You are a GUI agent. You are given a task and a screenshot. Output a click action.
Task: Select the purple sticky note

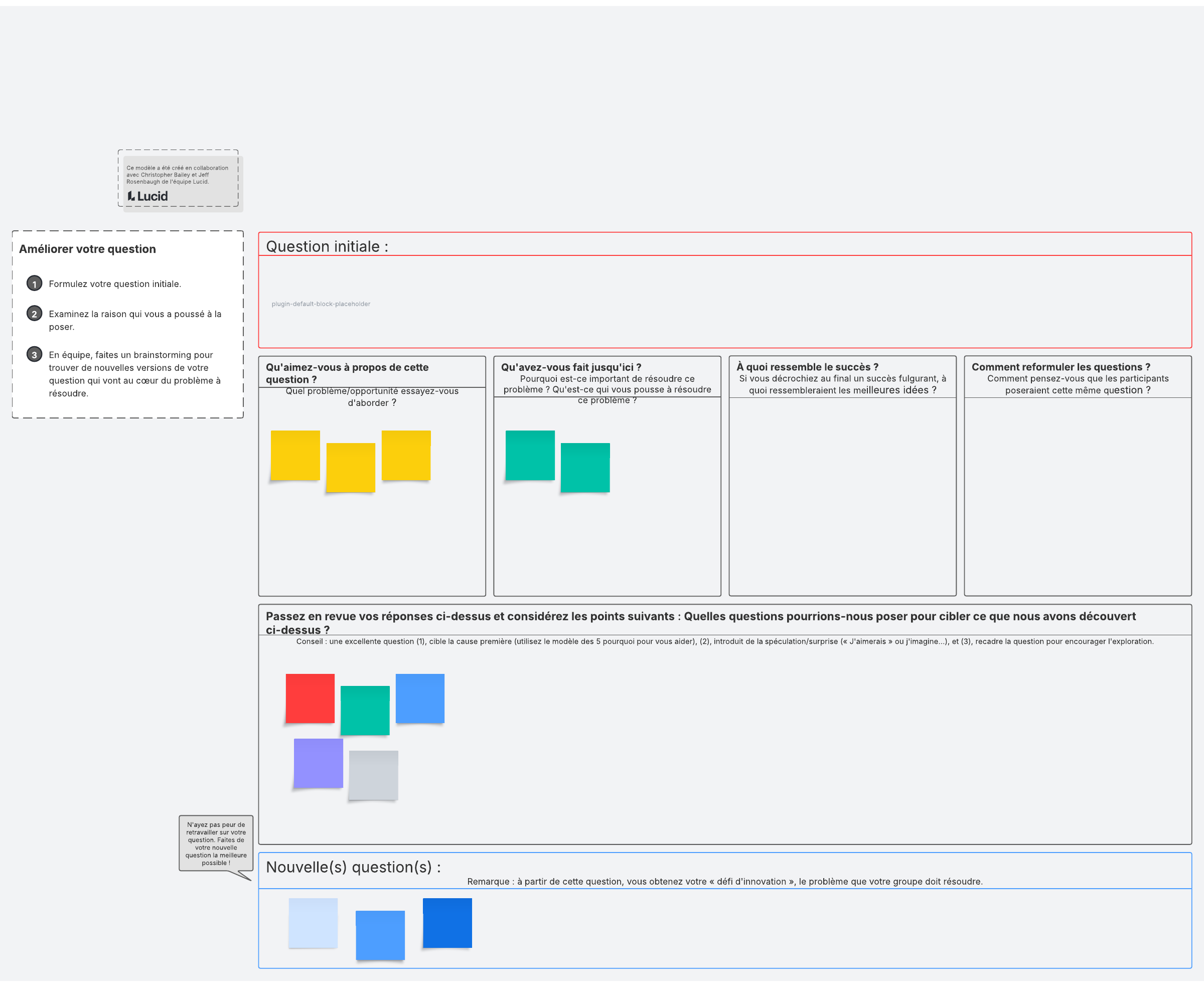tap(319, 763)
